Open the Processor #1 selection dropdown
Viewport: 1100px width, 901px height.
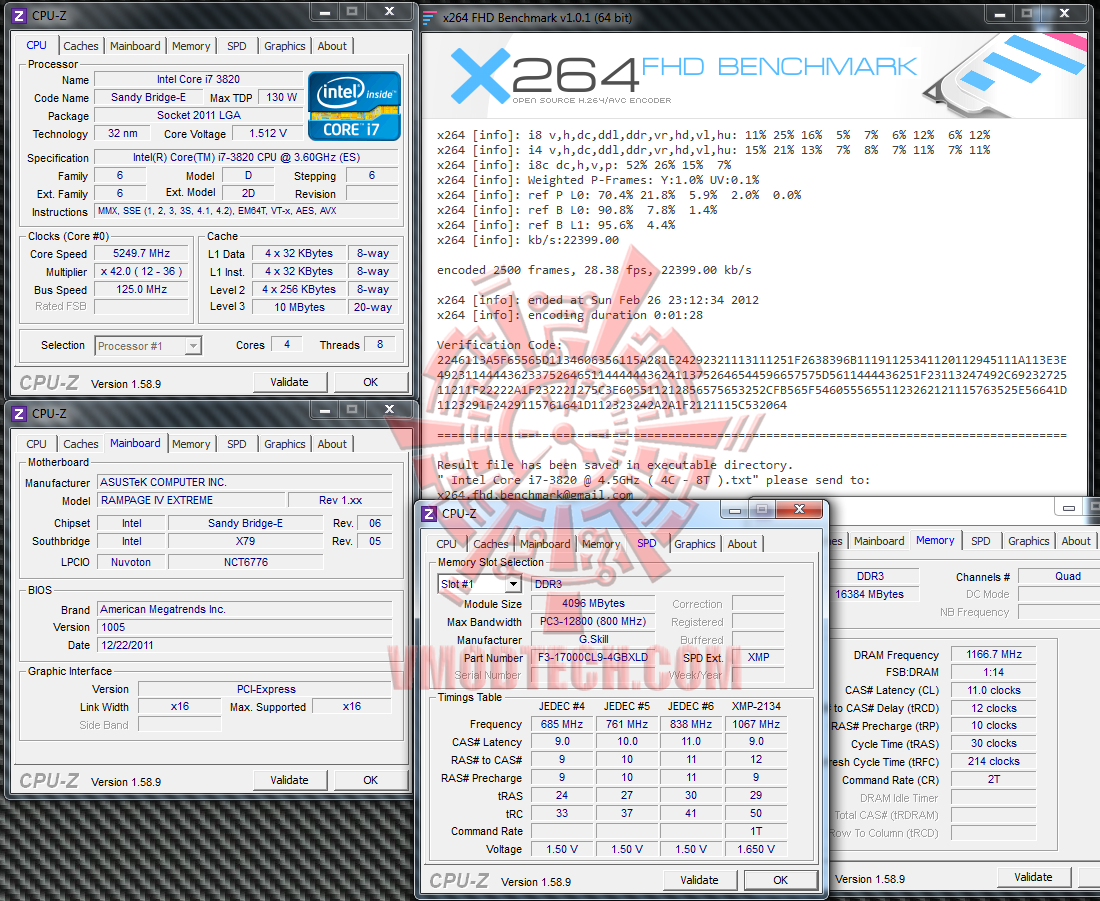pyautogui.click(x=193, y=345)
